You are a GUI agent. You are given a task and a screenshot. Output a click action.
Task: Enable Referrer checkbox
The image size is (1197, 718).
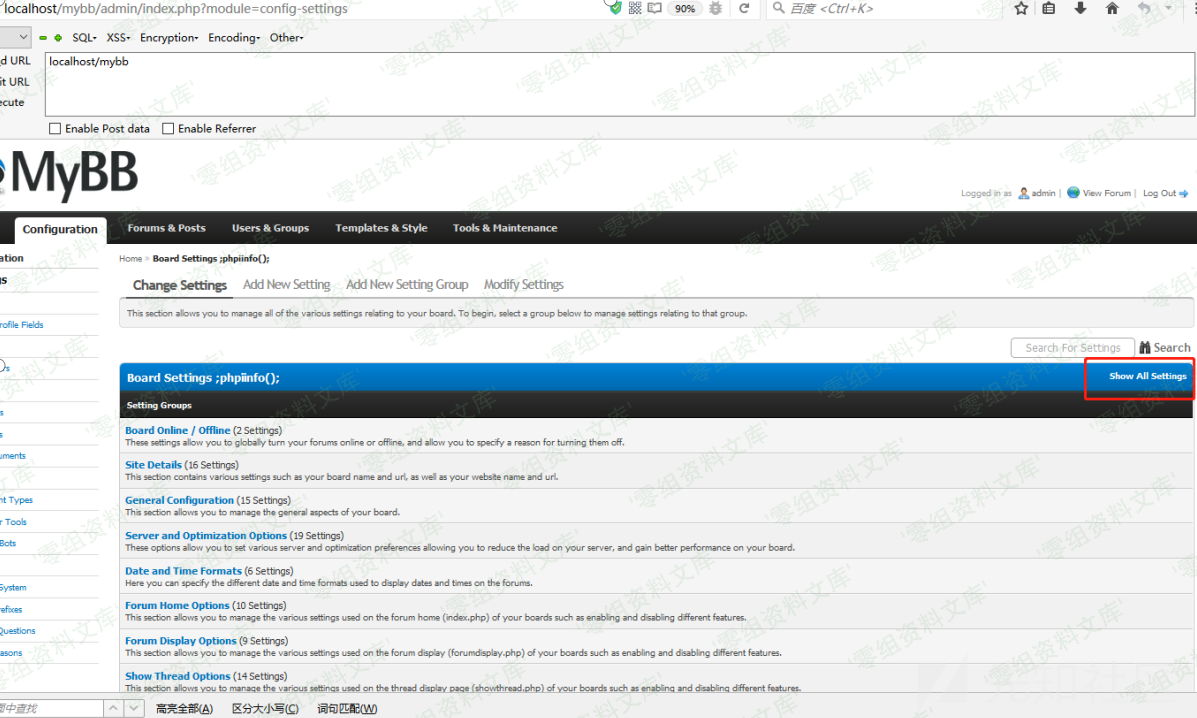point(168,129)
